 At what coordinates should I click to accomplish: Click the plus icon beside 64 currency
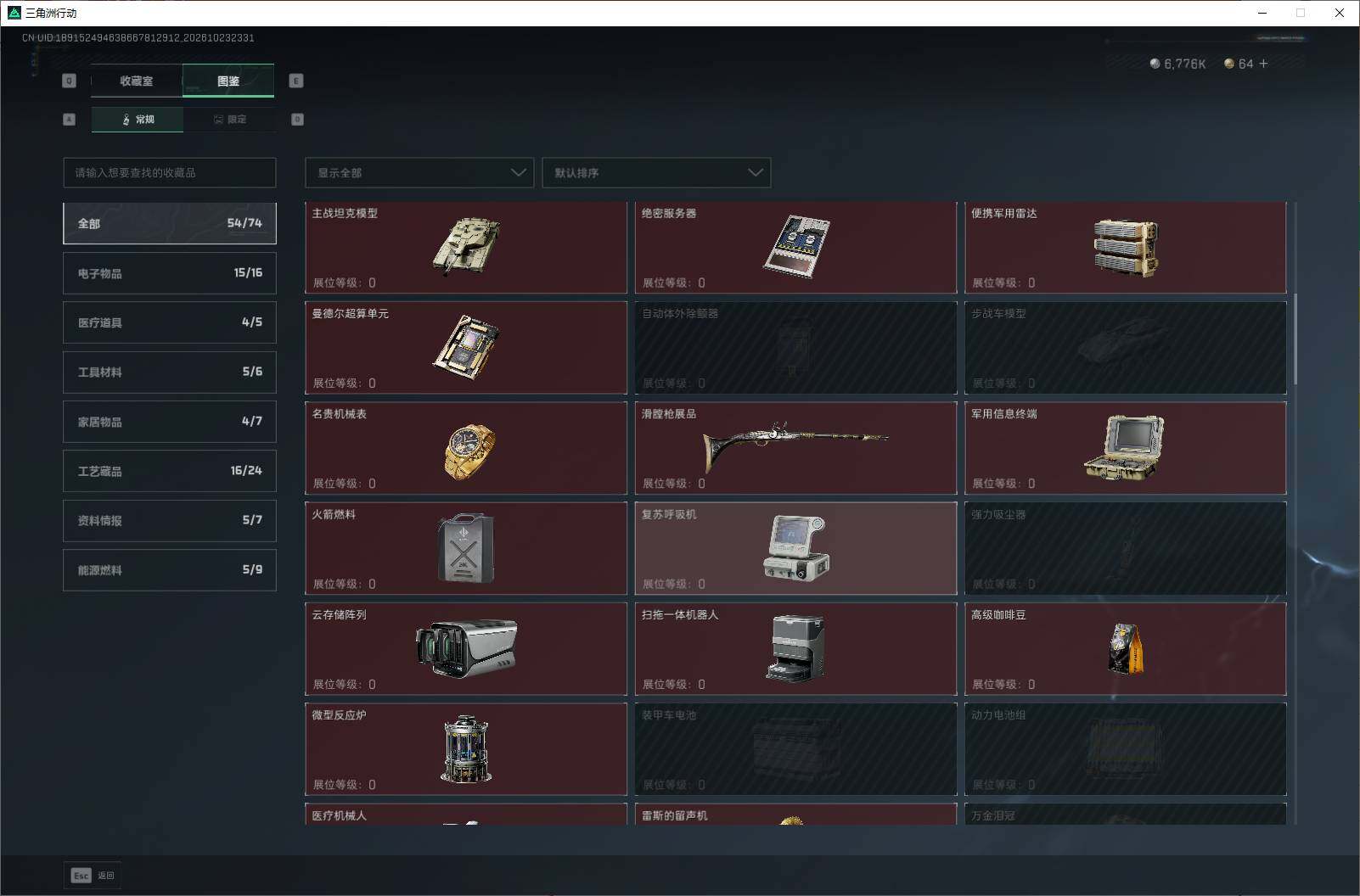(x=1263, y=64)
